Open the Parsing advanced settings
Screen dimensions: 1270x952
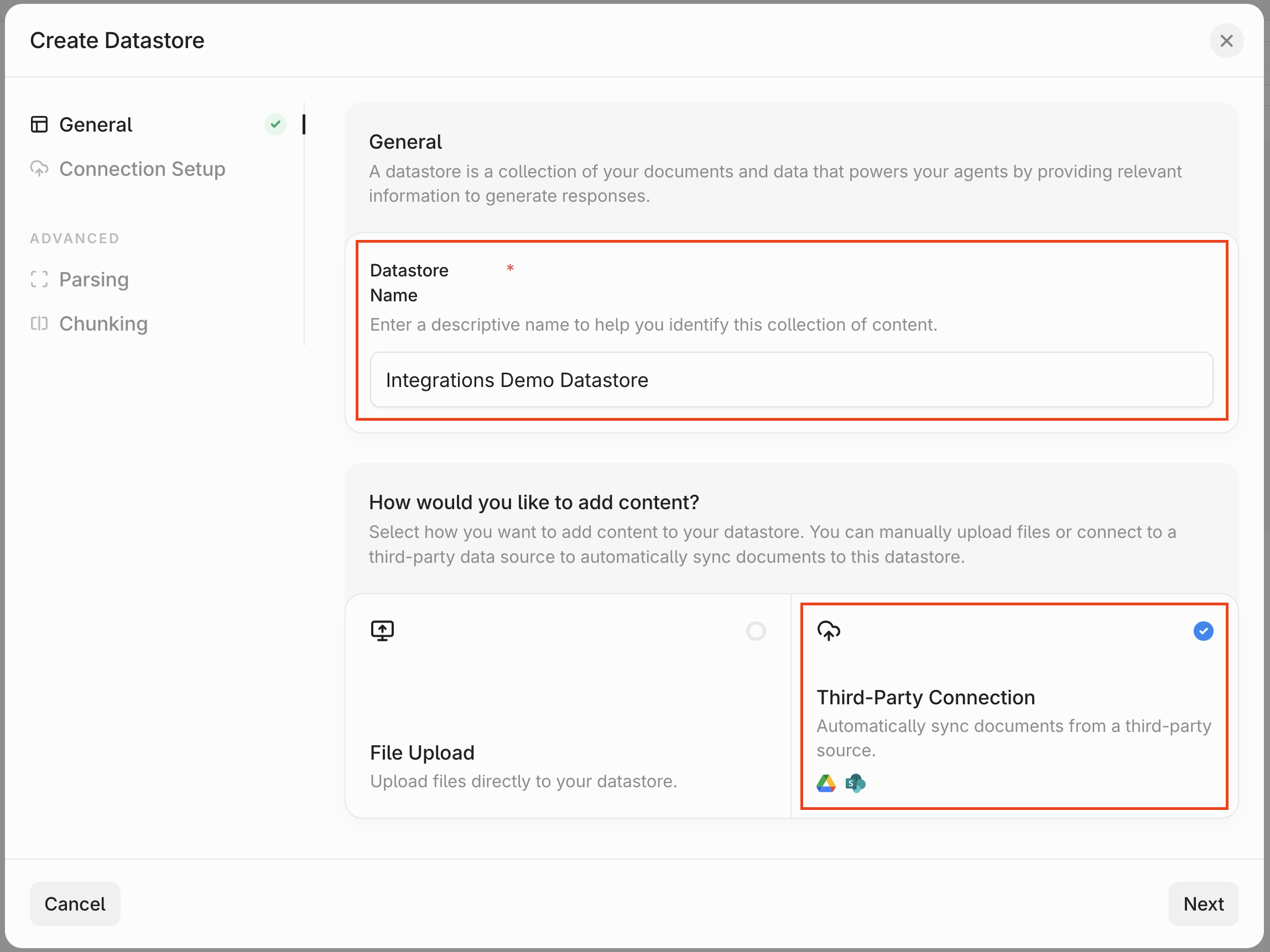pyautogui.click(x=93, y=279)
